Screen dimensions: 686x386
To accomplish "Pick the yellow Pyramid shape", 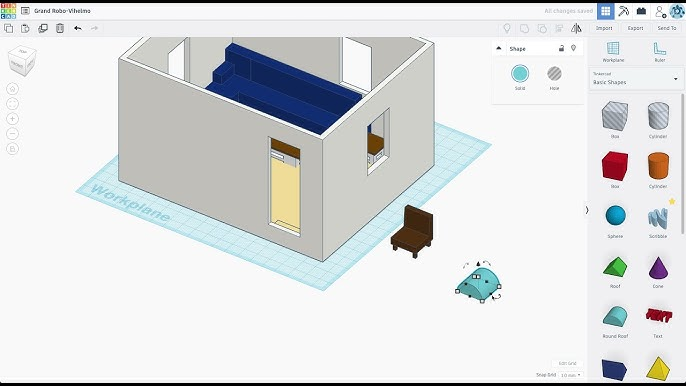I will (658, 368).
